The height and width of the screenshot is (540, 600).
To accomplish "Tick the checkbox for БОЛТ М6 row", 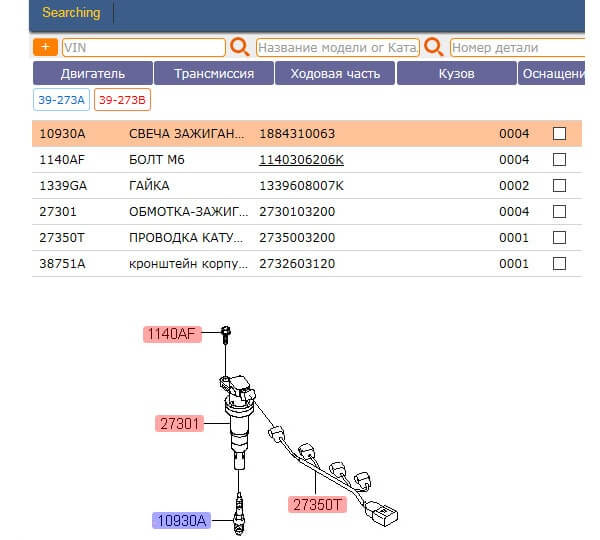I will coord(559,159).
